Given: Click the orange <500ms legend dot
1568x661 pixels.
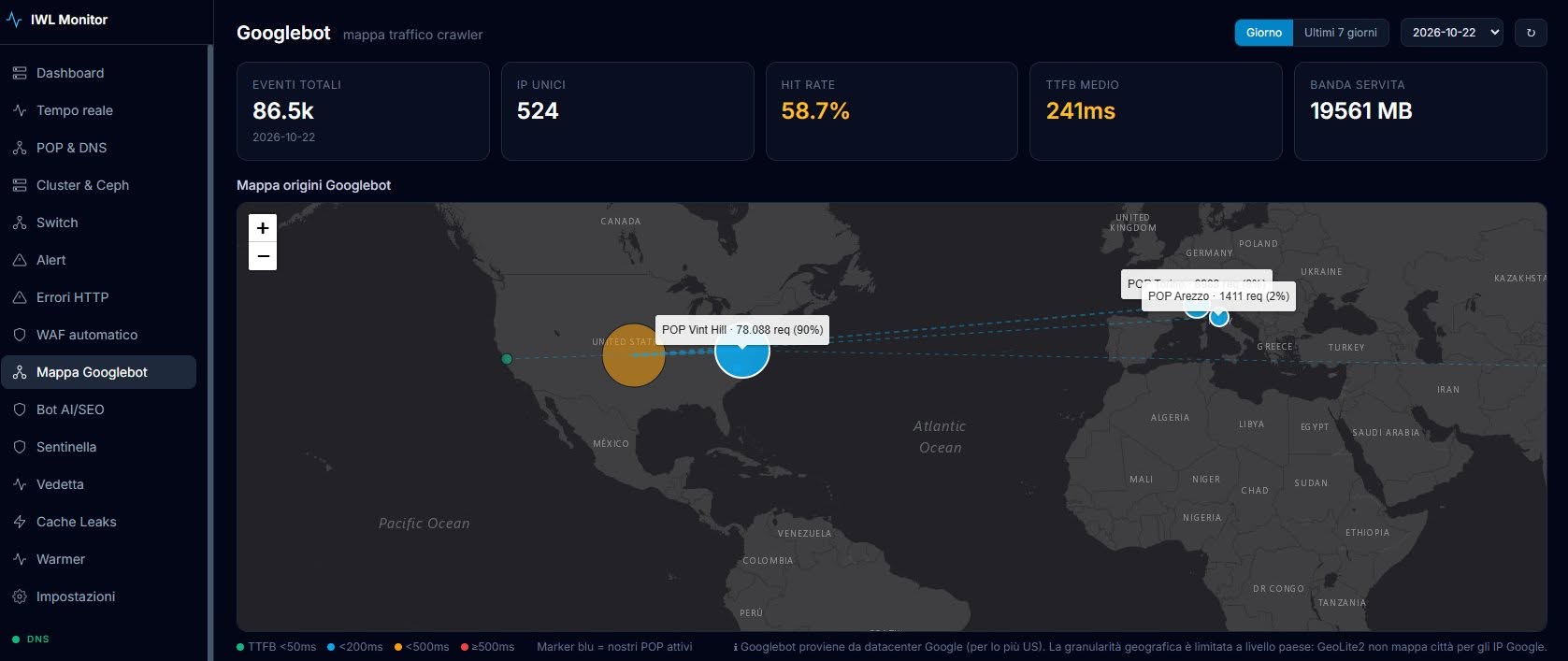Looking at the screenshot, I should [398, 647].
